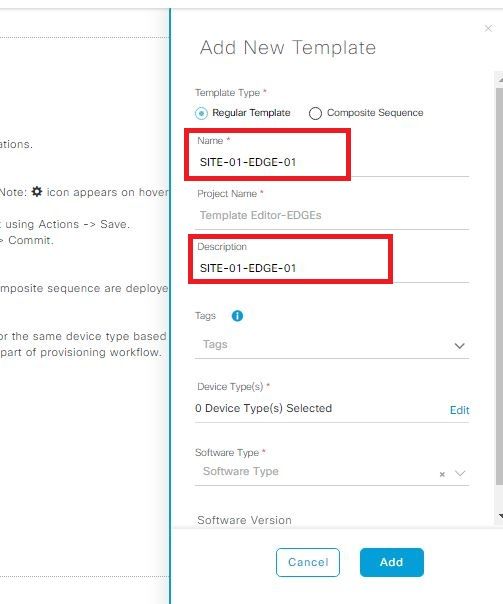Click the Cancel button
Image resolution: width=503 pixels, height=604 pixels.
pyautogui.click(x=308, y=562)
